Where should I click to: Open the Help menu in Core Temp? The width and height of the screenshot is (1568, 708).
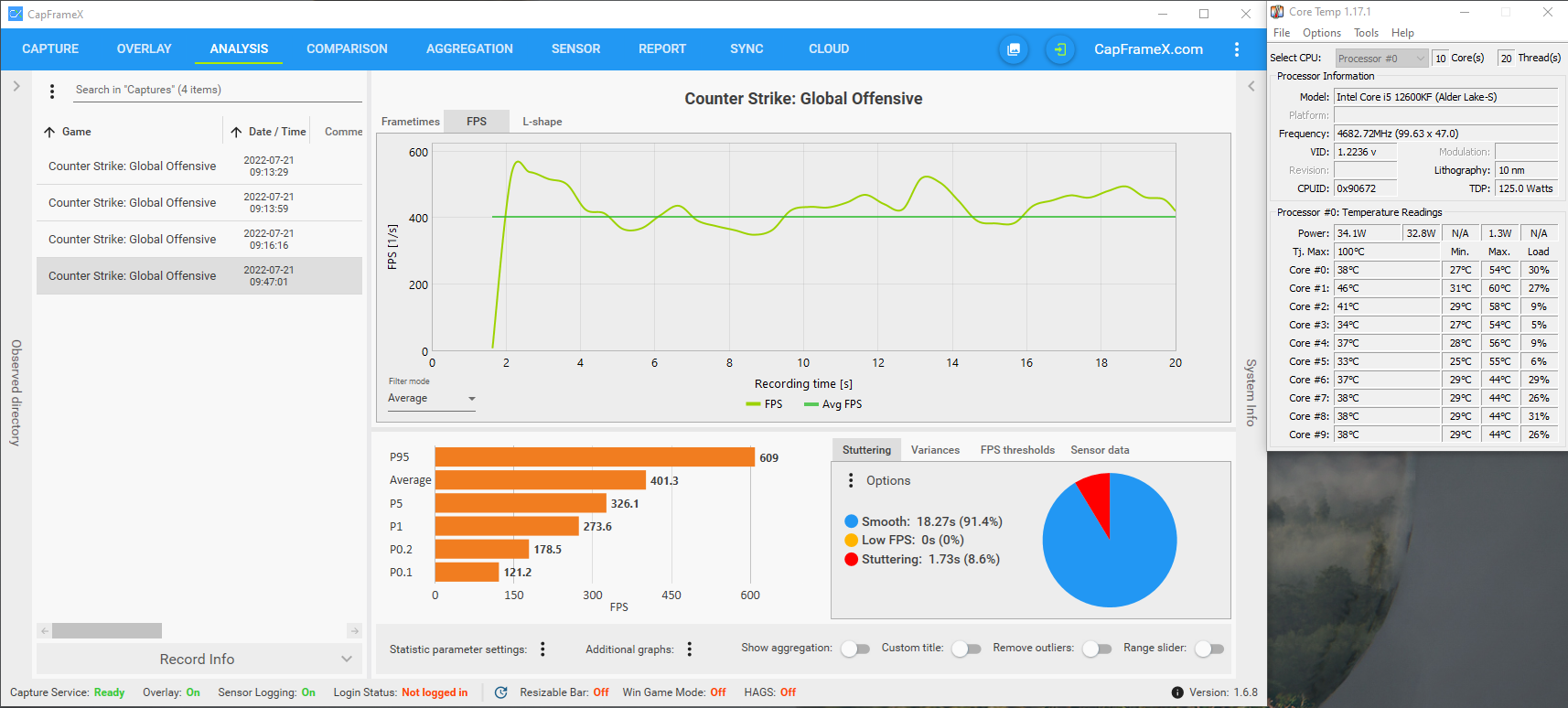point(1402,33)
